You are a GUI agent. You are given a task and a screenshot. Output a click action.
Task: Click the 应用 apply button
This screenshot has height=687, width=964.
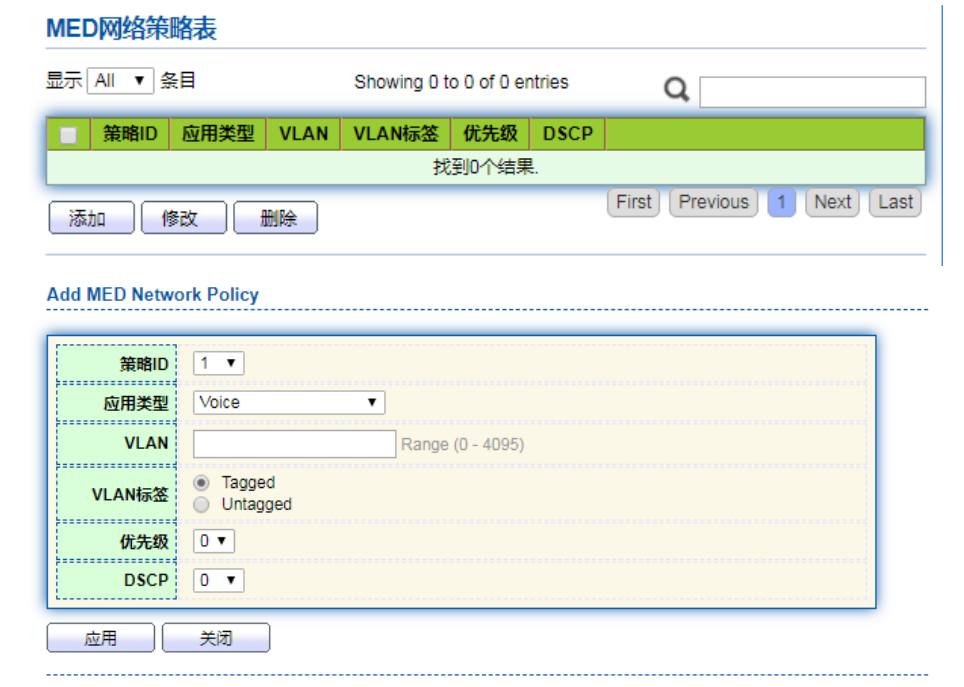coord(101,638)
